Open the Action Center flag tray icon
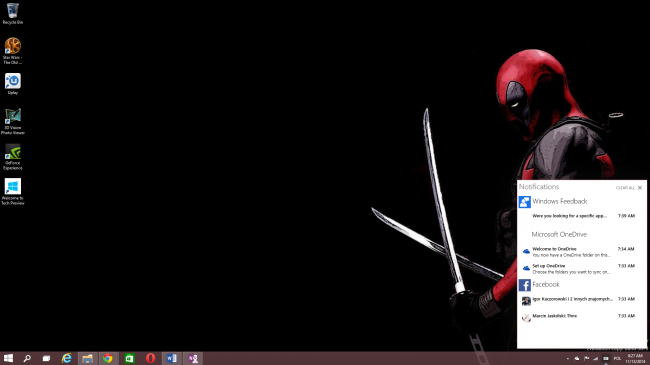The image size is (650, 365). point(586,358)
